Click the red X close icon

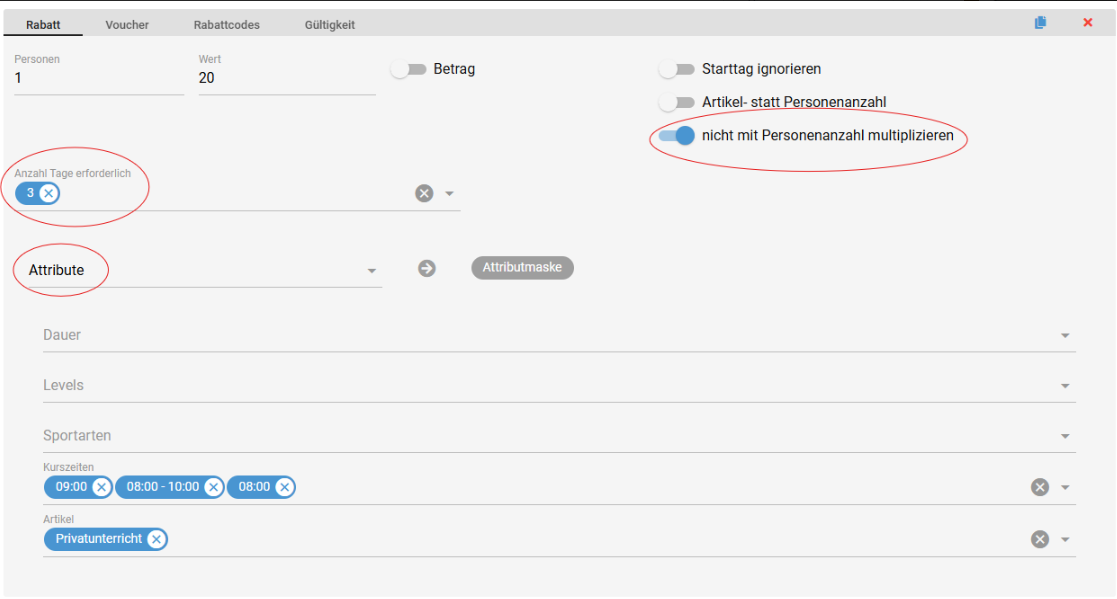(x=1088, y=23)
